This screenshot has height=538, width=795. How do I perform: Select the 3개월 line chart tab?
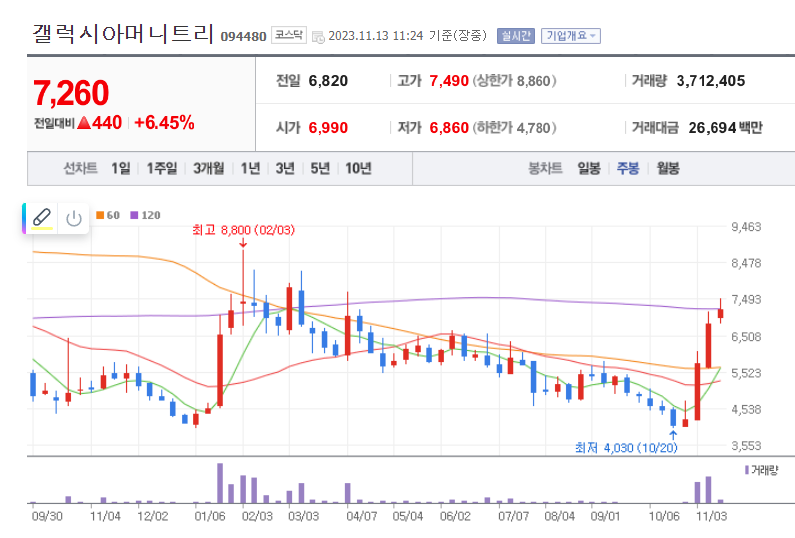(208, 168)
